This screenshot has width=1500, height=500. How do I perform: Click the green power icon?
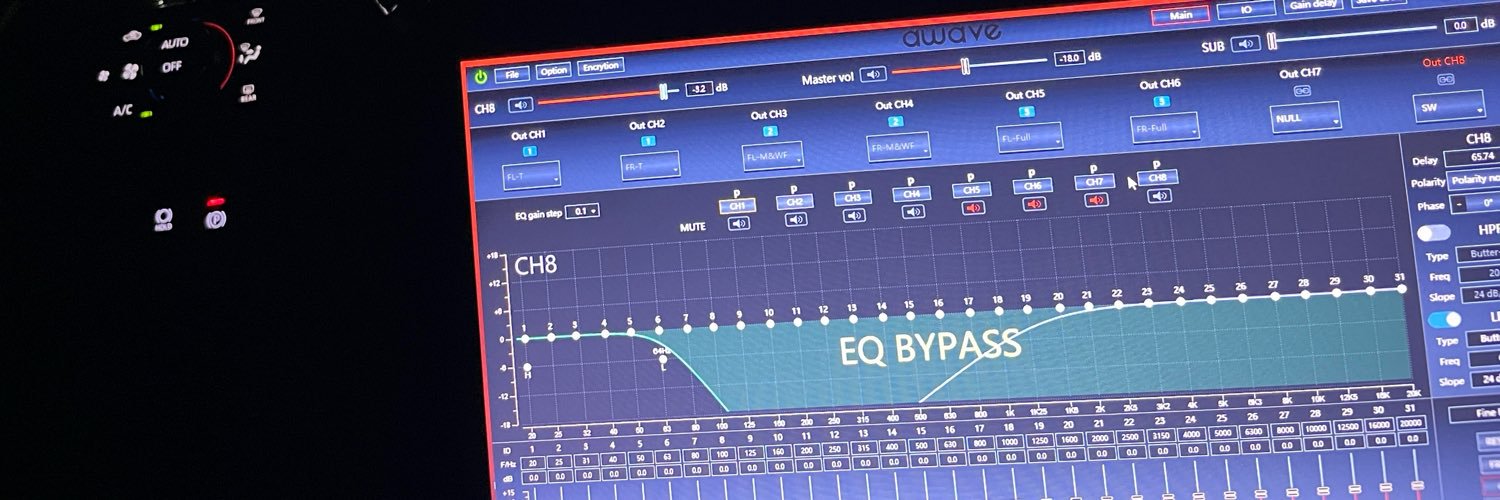pyautogui.click(x=481, y=76)
